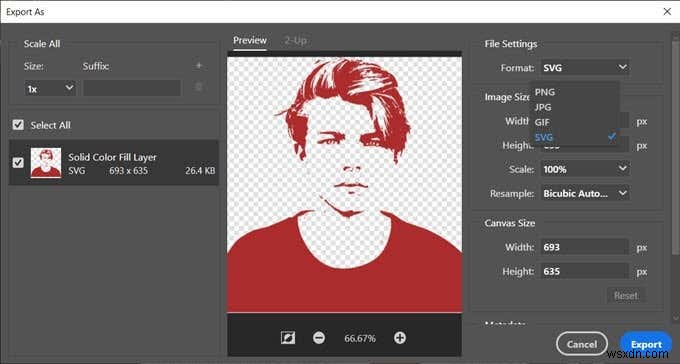
Task: Click the Canvas Size Width field 693
Action: (585, 247)
